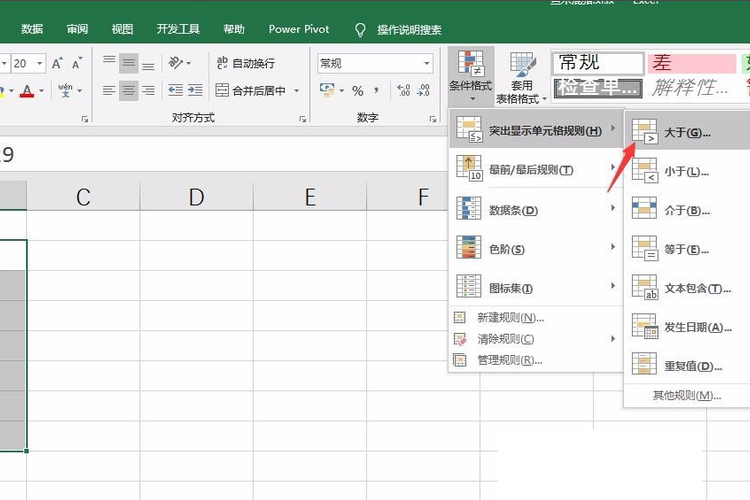The height and width of the screenshot is (500, 750).
Task: Select the 检查单元格 cell style
Action: 598,89
